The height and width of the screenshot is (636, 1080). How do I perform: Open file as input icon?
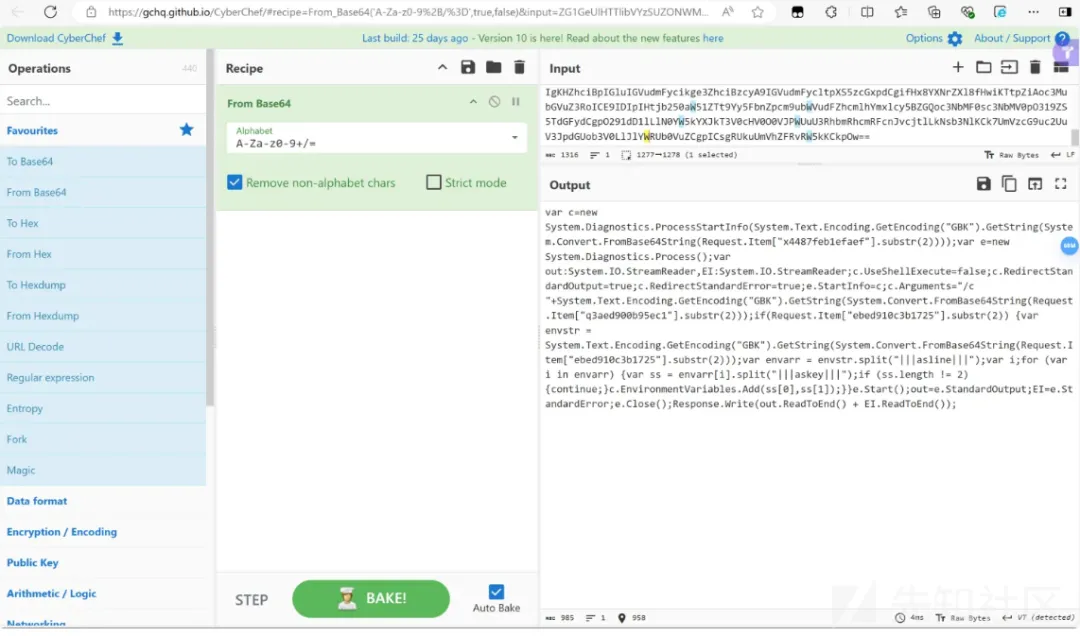tap(1009, 67)
